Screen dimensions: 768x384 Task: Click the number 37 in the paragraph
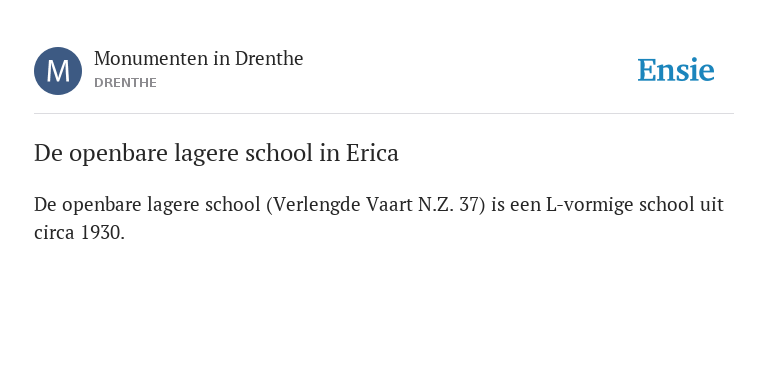469,205
